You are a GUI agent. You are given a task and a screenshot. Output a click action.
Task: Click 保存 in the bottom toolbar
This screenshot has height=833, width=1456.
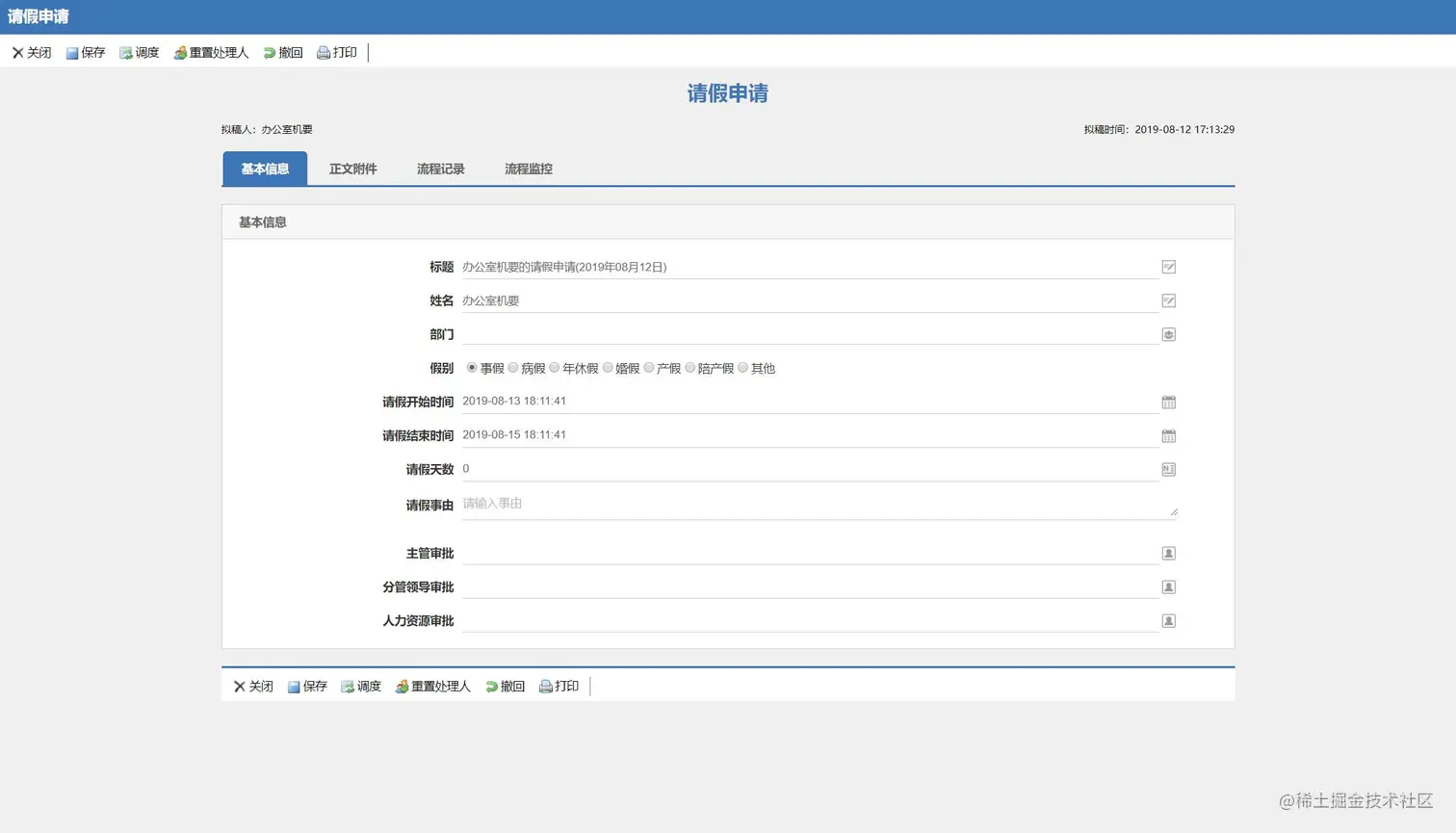coord(307,687)
